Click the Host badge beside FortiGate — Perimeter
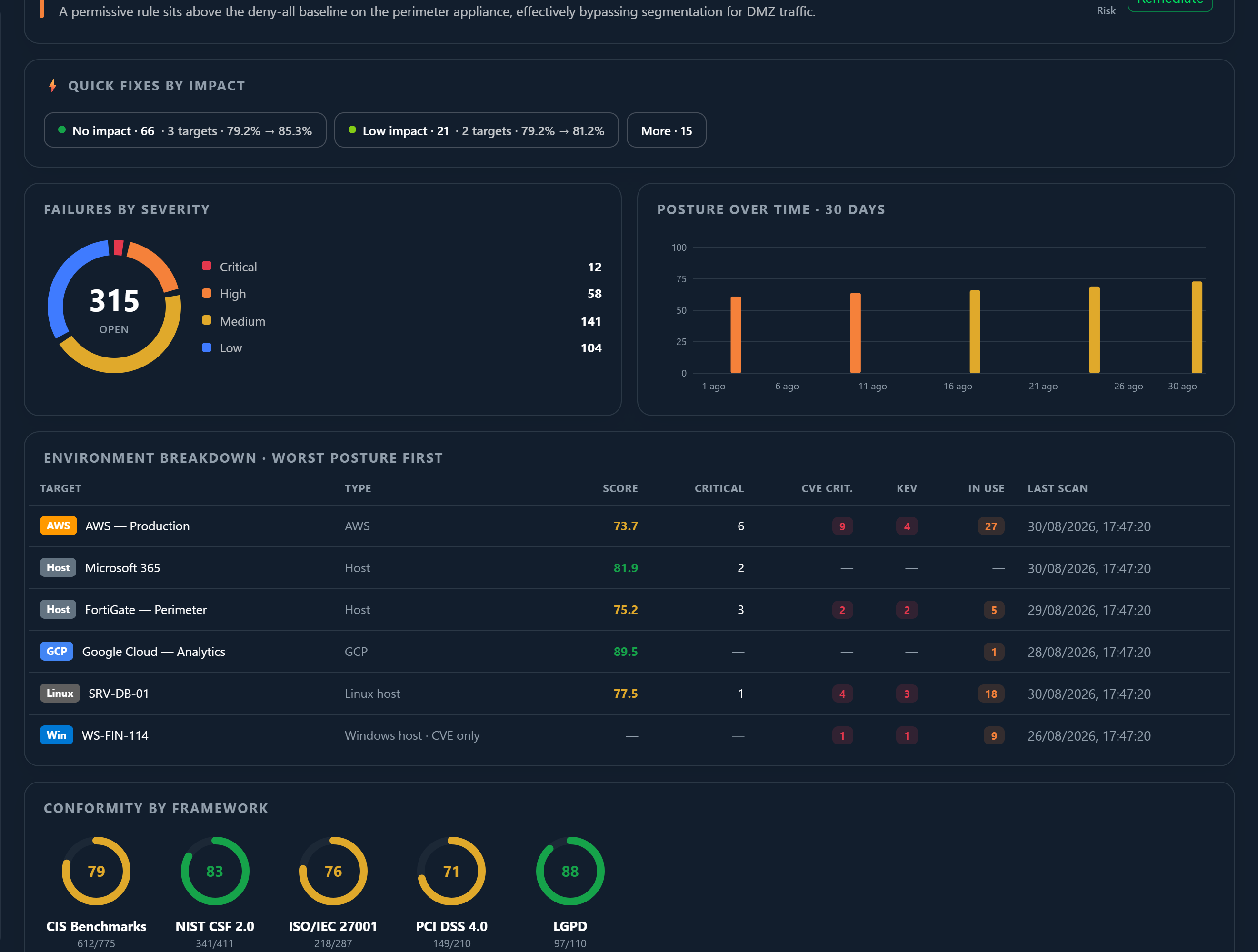 coord(58,610)
